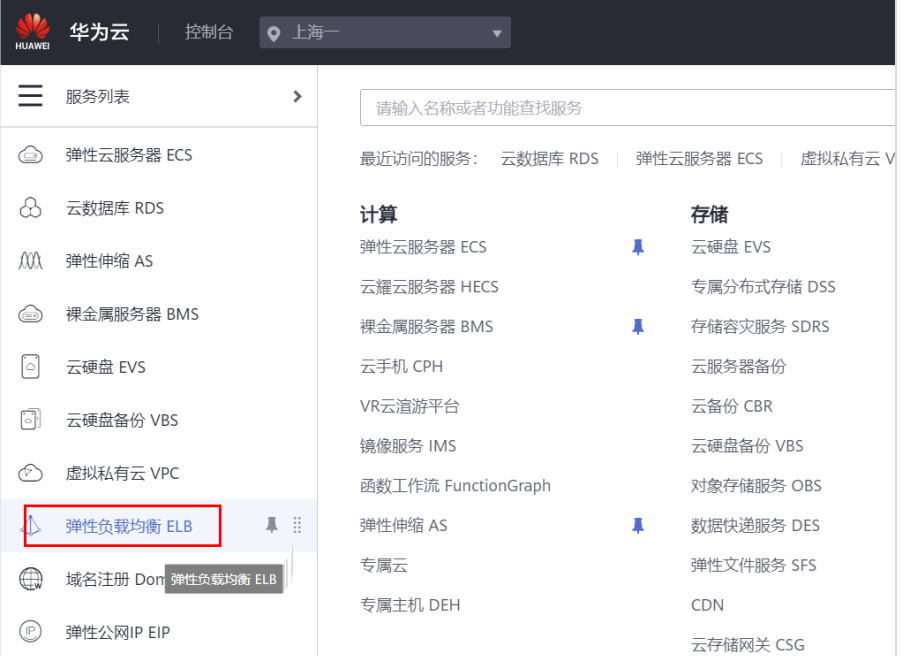Open 数据快递服务 DES service
910x656 pixels.
point(755,525)
